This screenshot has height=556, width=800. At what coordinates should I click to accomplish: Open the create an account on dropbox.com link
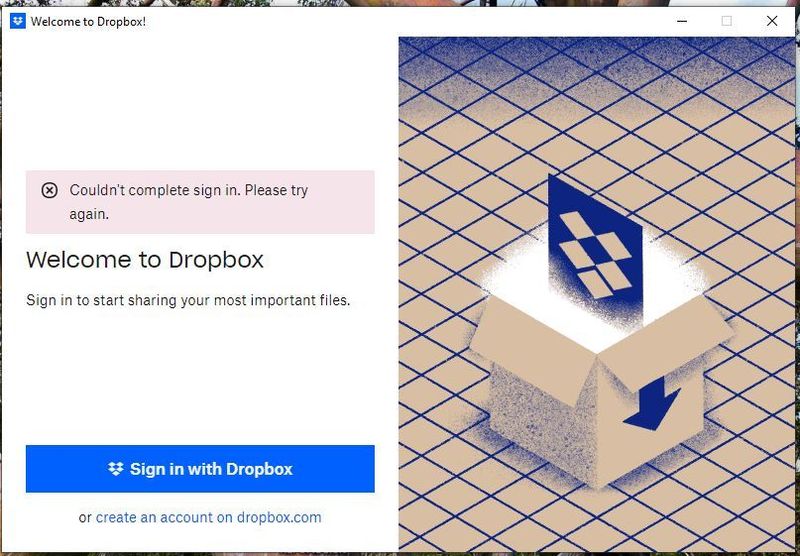[209, 517]
